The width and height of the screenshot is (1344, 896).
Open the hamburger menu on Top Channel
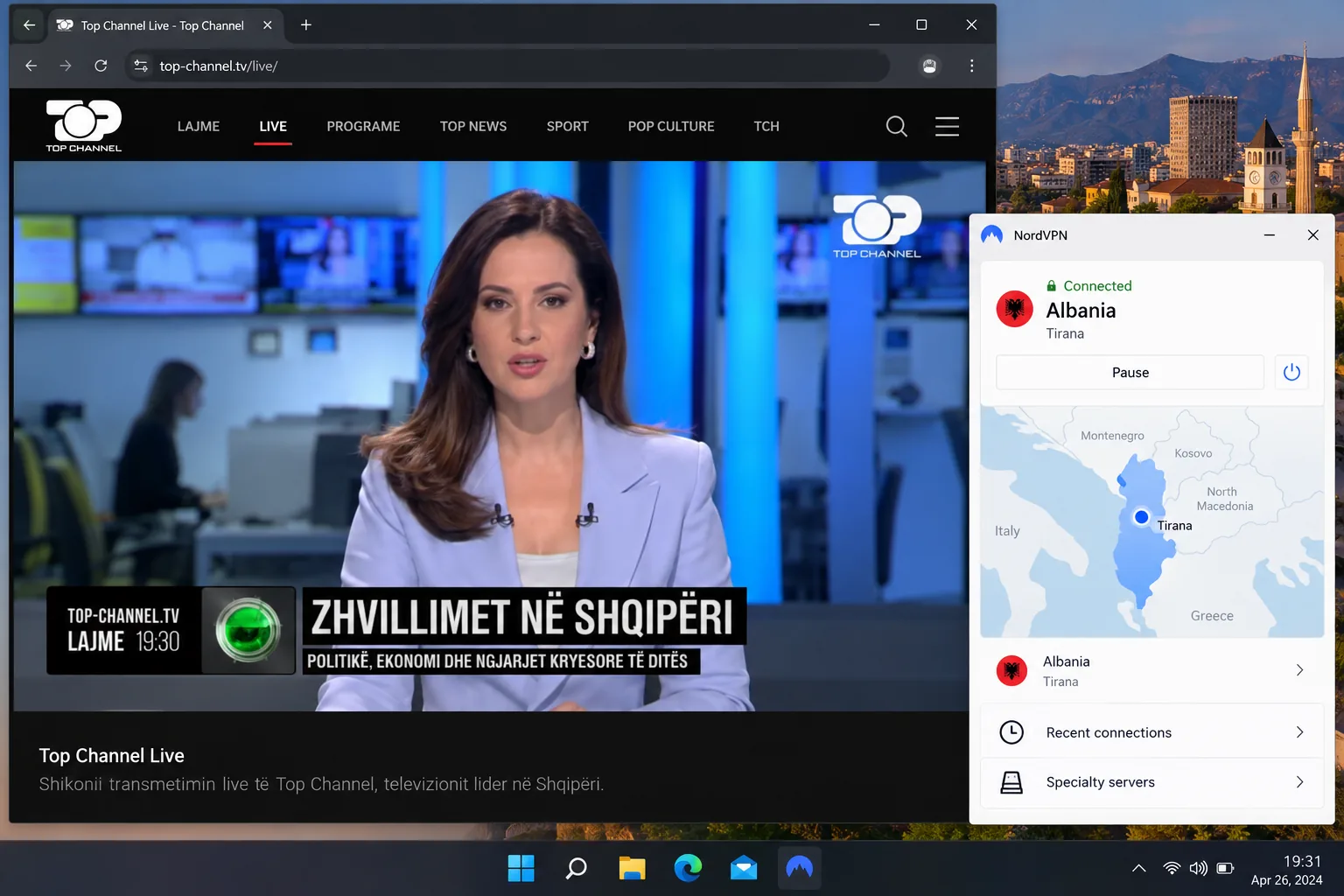[947, 127]
